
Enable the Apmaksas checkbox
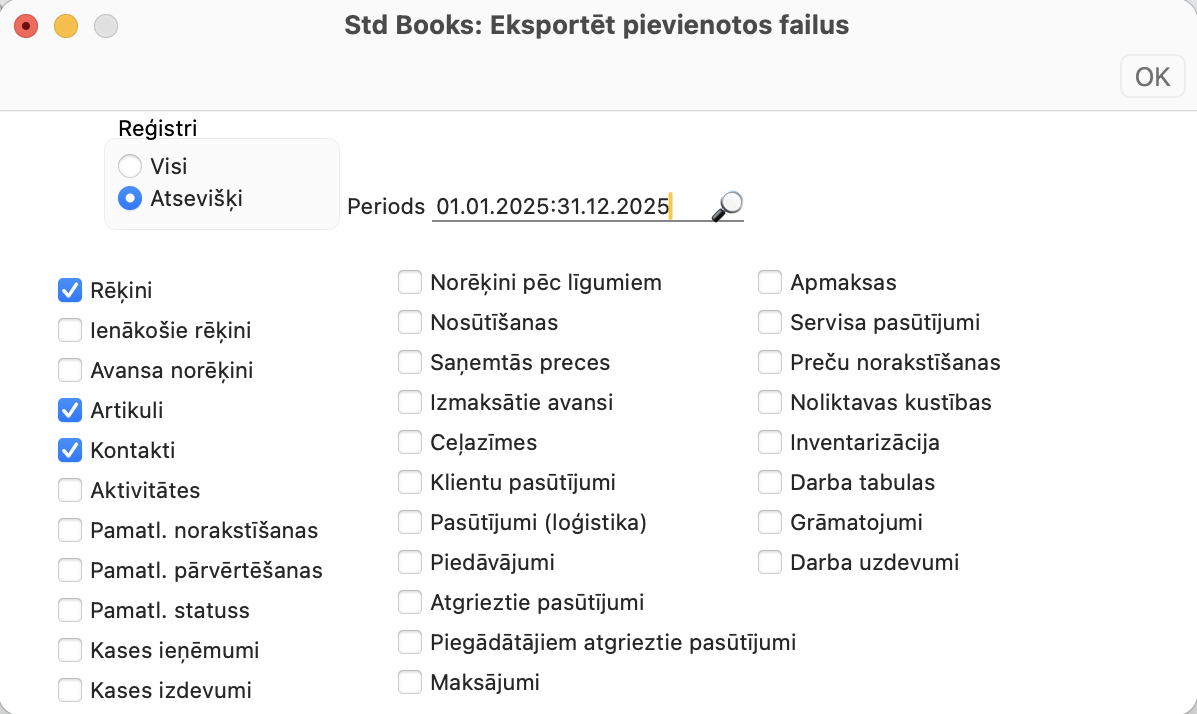pyautogui.click(x=770, y=282)
